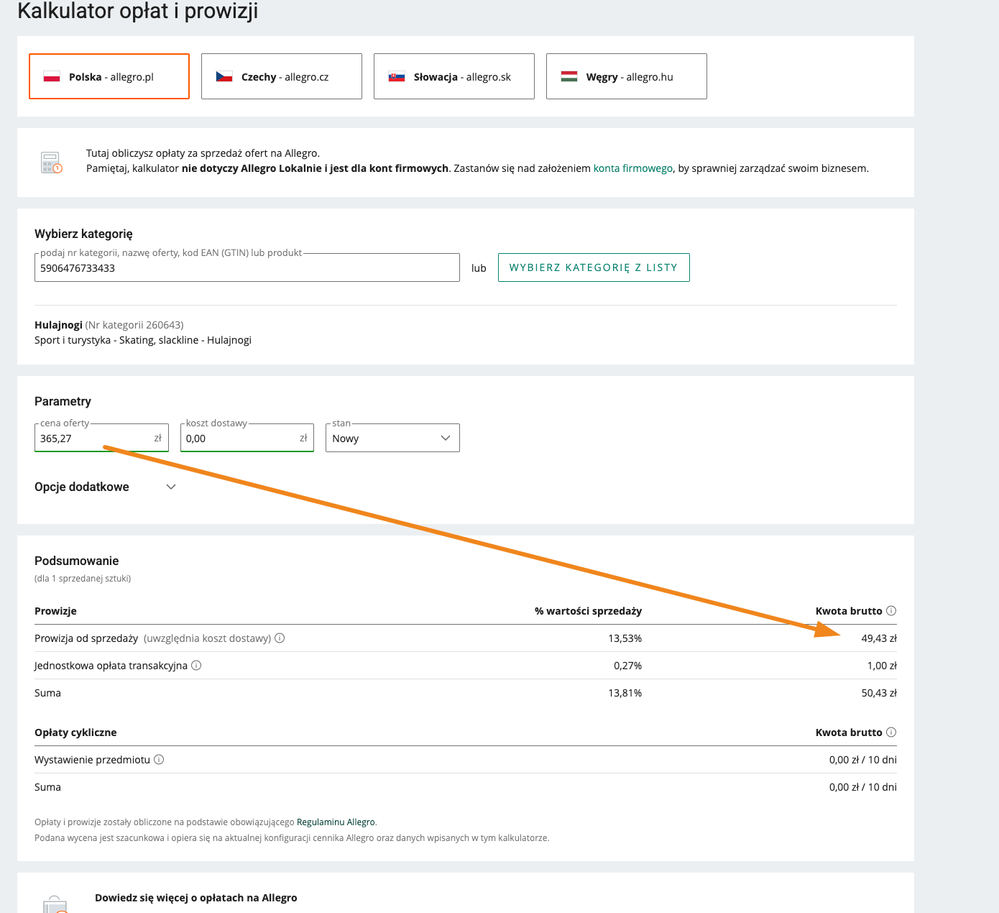The height and width of the screenshot is (913, 999).
Task: Click info icon beside Opłaty cykliczne Kwota brutto
Action: pos(891,732)
